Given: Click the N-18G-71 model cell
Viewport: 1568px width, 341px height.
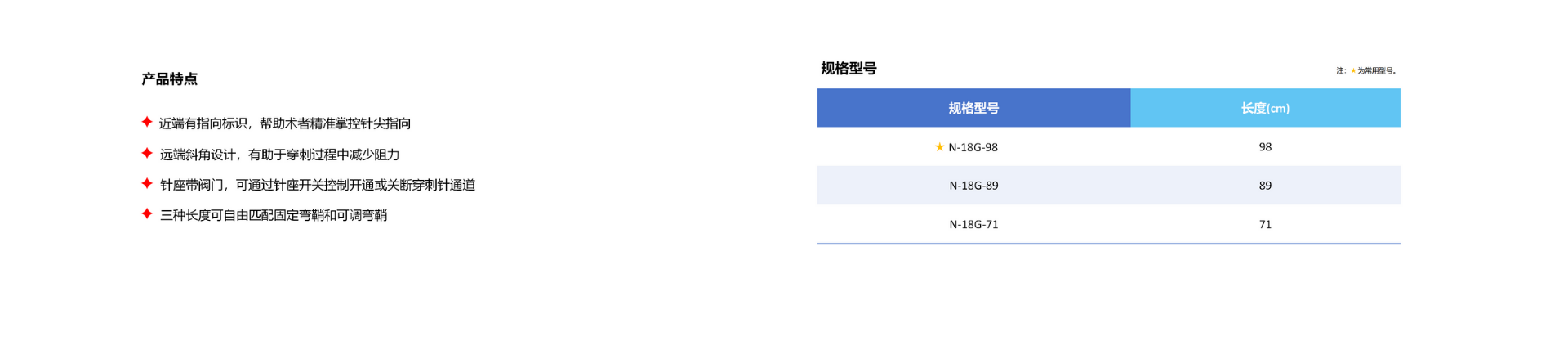Looking at the screenshot, I should [973, 224].
